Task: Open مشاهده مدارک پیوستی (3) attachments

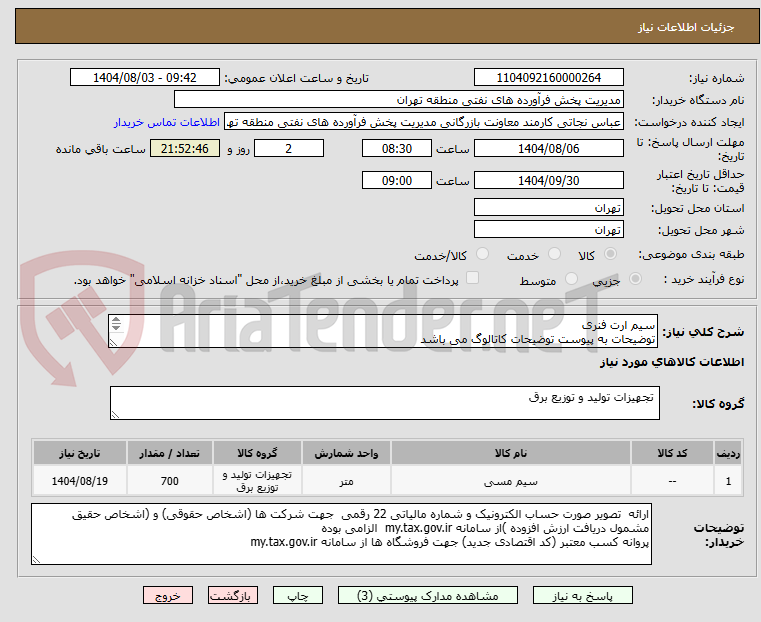Action: tap(428, 595)
